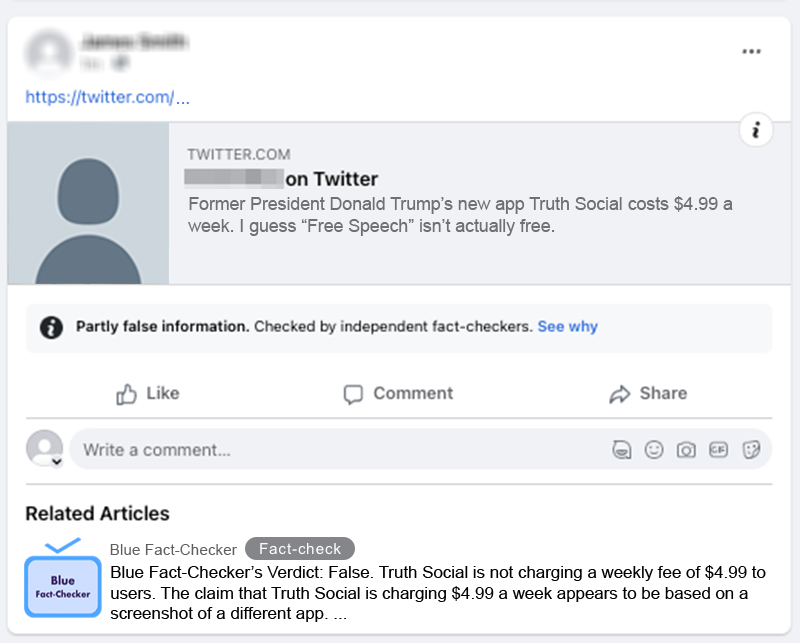800x643 pixels.
Task: Attach a photo using the camera icon
Action: 686,450
